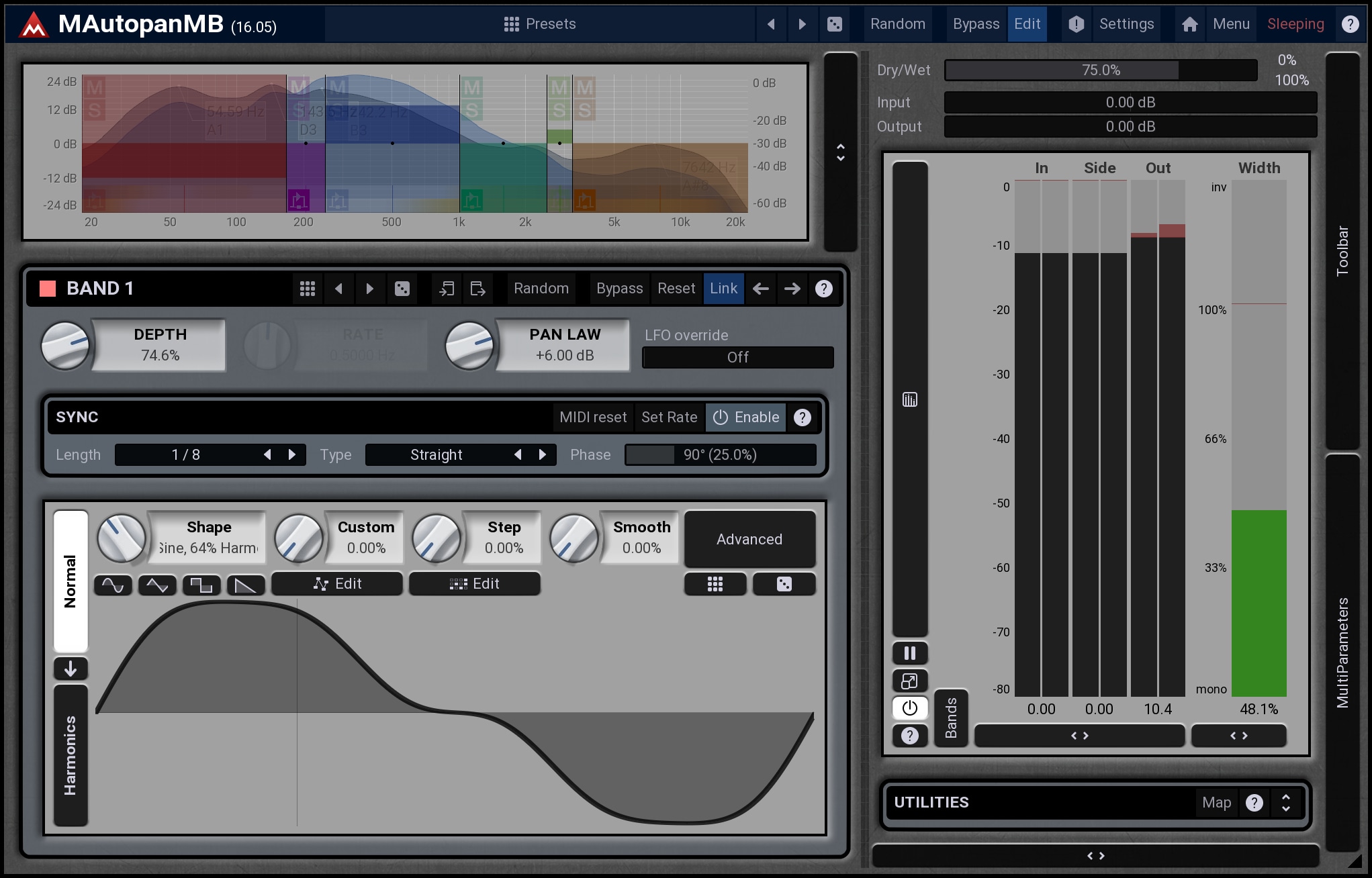This screenshot has height=878, width=1372.
Task: Click the warning shield icon next to Settings
Action: click(x=1076, y=24)
